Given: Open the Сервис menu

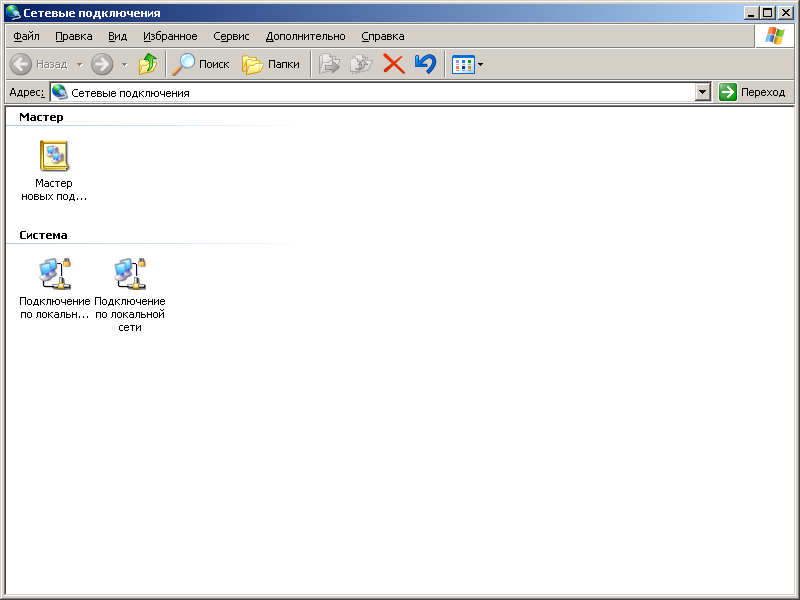Looking at the screenshot, I should [231, 36].
